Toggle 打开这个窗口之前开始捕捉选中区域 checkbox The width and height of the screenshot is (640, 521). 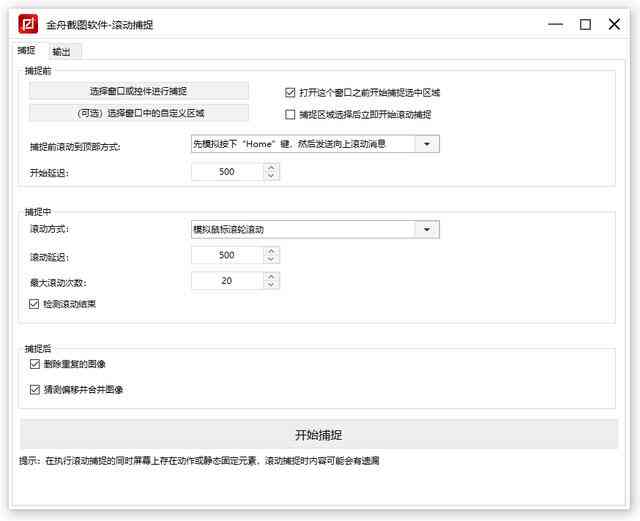point(290,93)
